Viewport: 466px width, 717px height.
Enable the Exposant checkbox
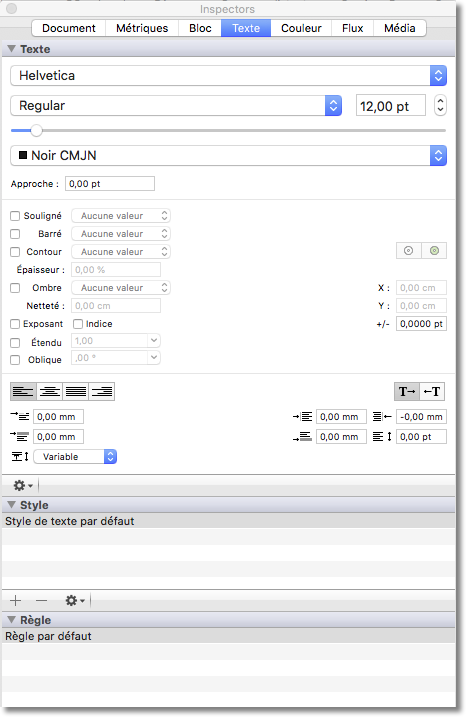[15, 324]
